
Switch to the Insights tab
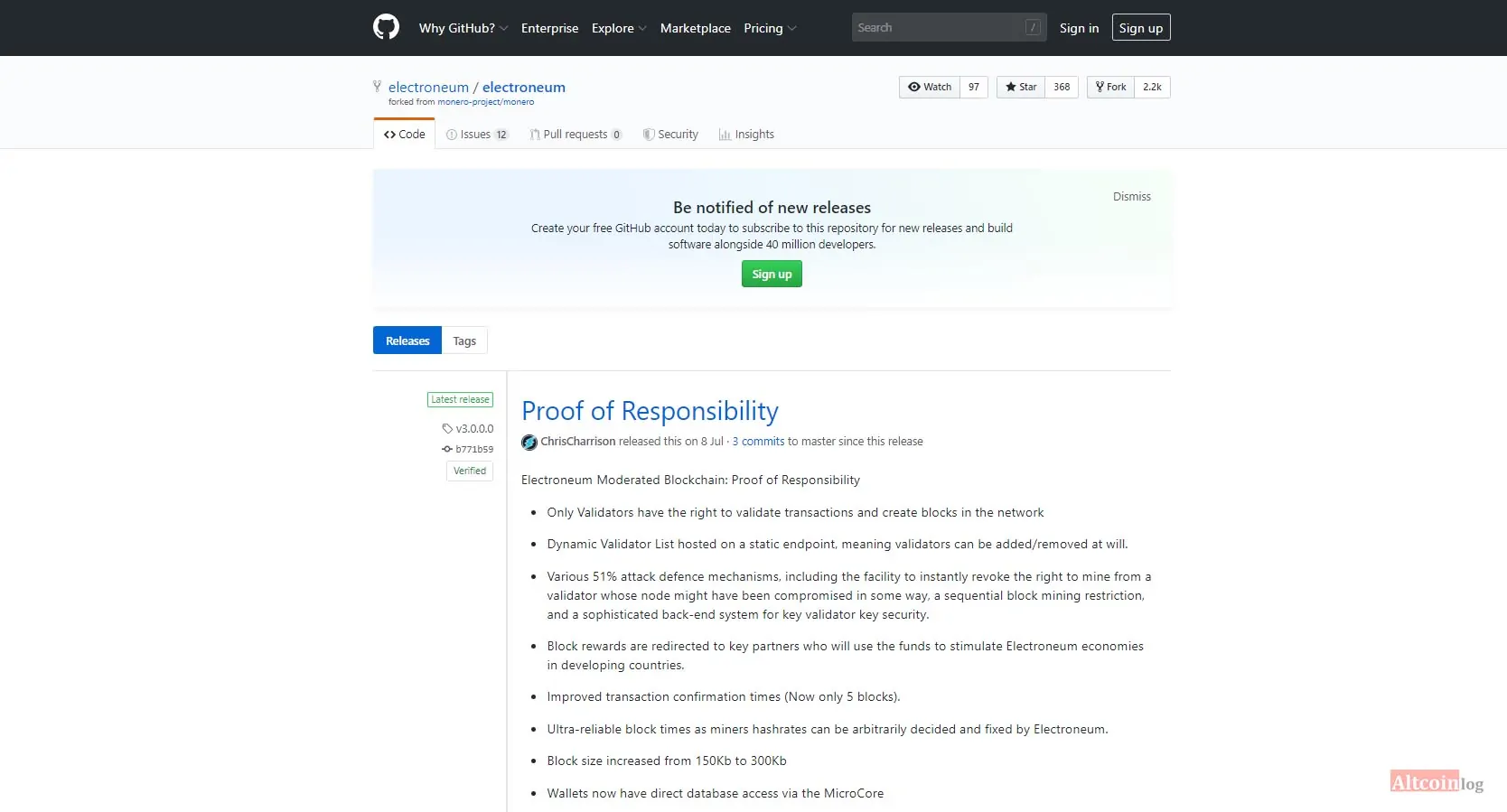(746, 134)
